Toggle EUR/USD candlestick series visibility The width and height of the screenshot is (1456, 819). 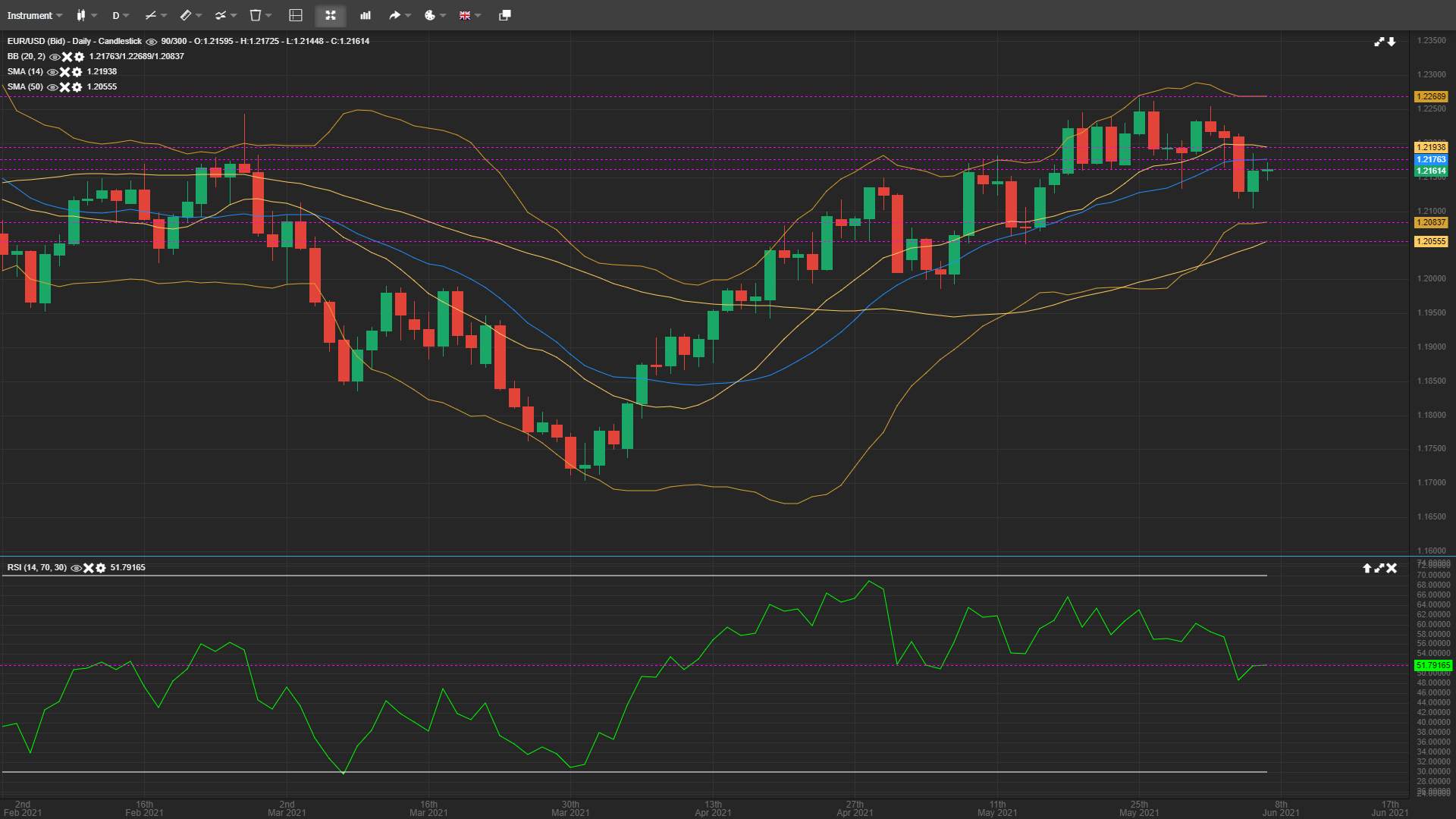151,42
